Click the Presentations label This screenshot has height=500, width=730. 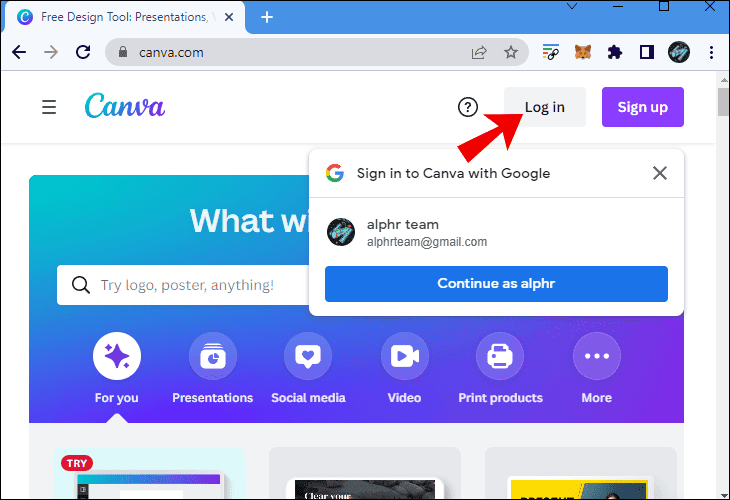point(213,398)
